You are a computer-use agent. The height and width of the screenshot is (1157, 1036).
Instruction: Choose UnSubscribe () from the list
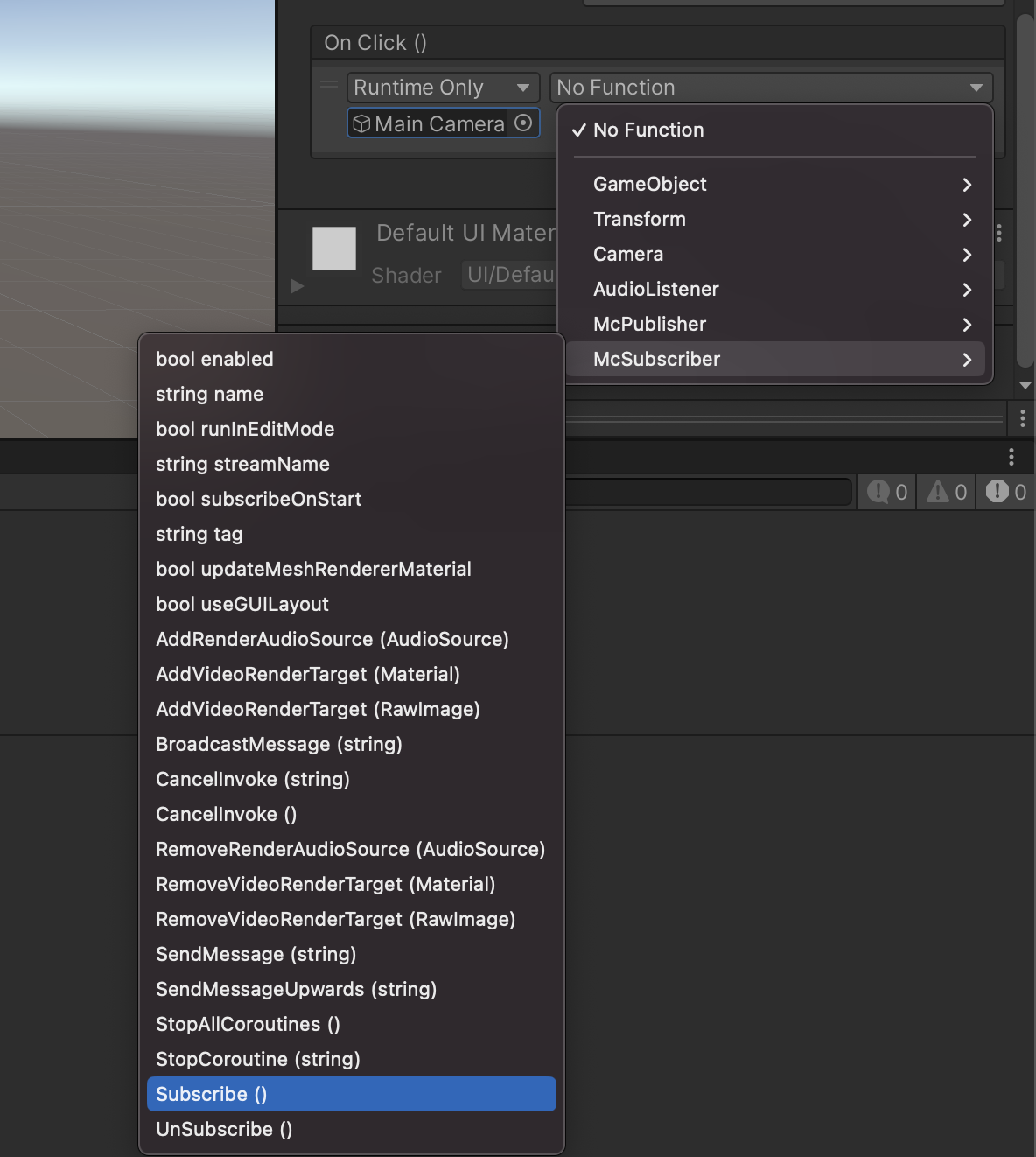point(352,1129)
